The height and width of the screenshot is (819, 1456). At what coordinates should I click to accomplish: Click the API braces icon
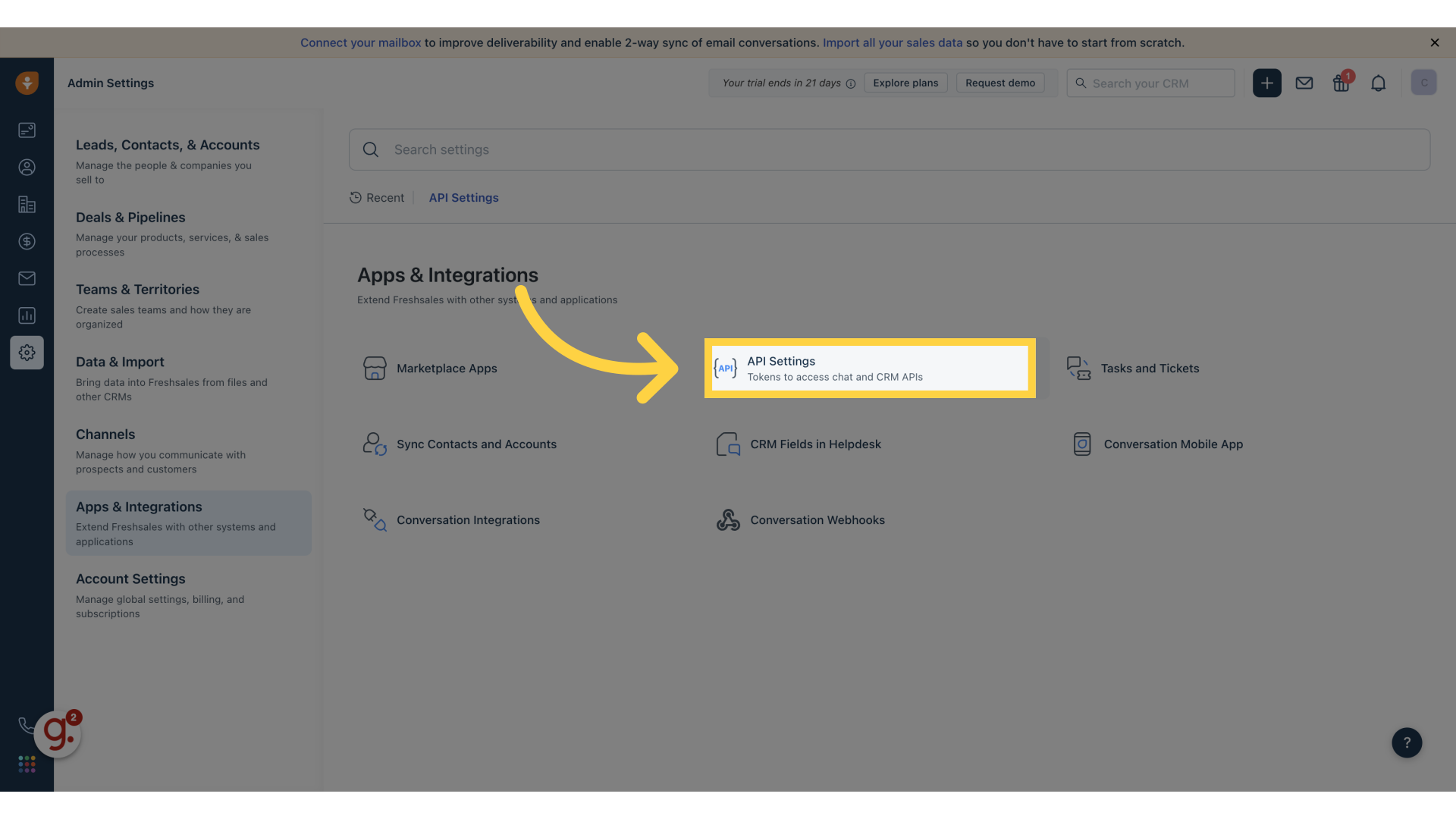coord(725,369)
